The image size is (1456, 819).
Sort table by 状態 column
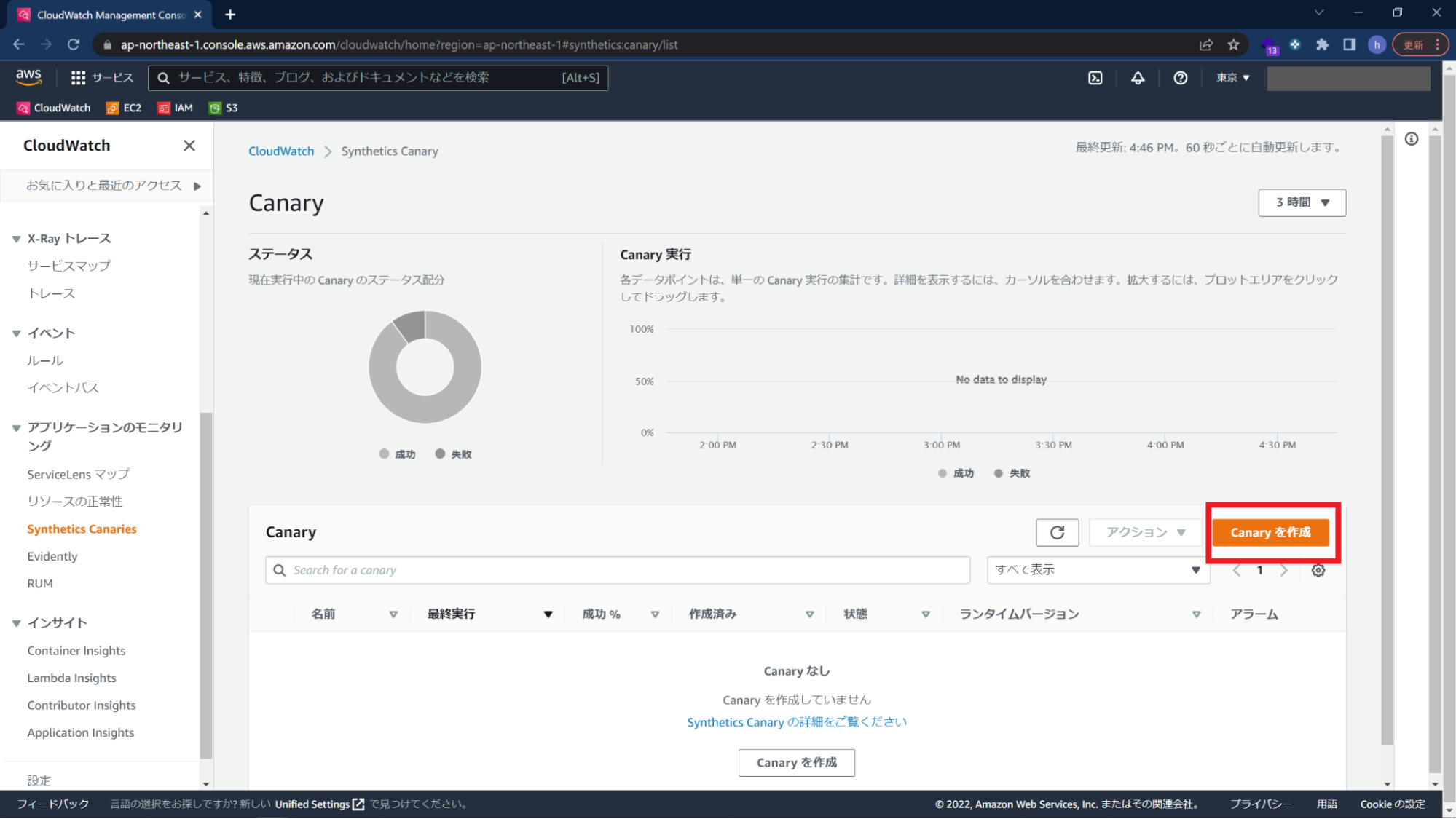click(x=925, y=614)
